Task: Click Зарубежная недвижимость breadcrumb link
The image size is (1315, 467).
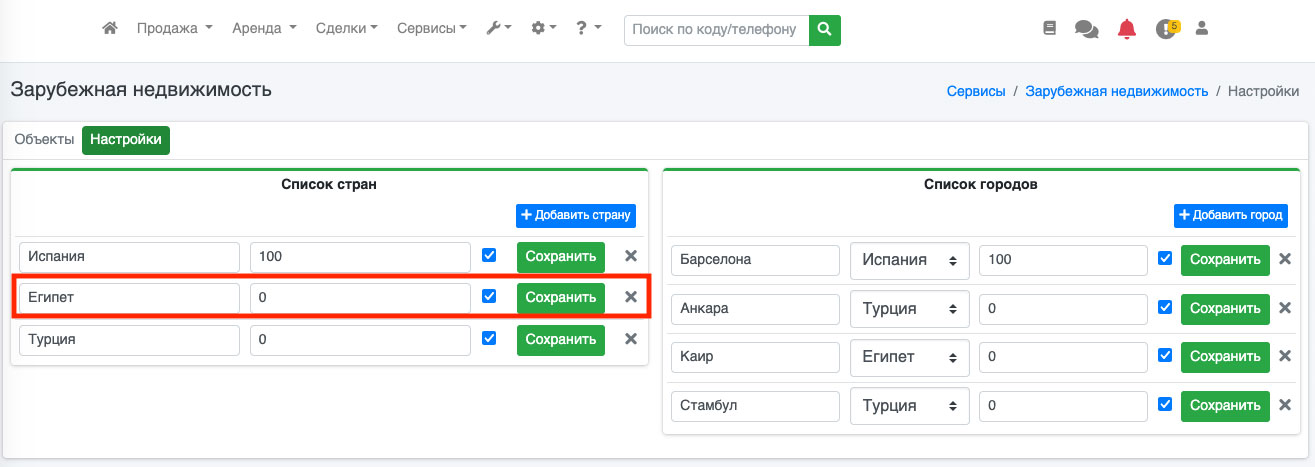Action: pos(1116,91)
